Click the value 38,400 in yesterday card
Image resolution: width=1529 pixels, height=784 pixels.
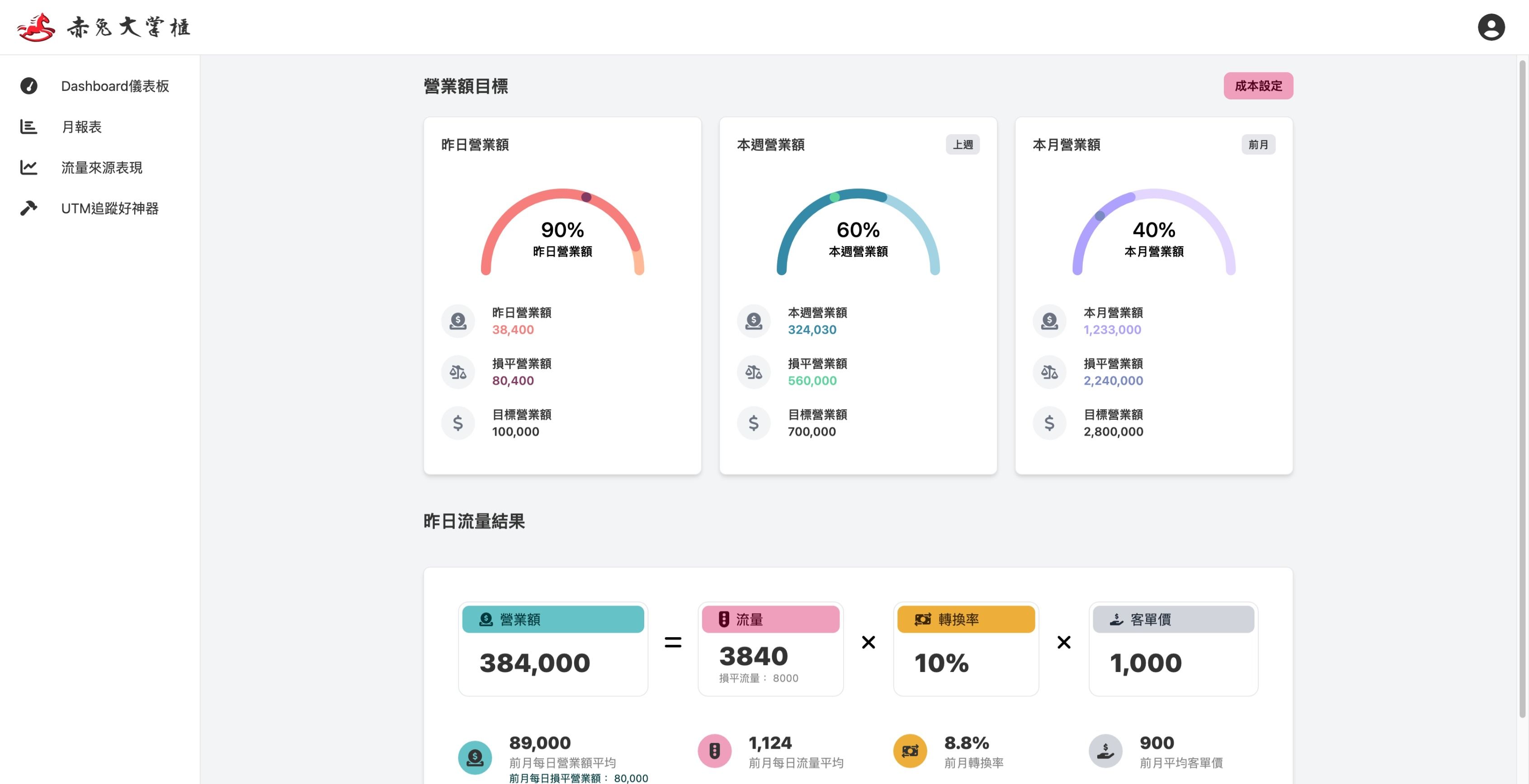(x=513, y=330)
